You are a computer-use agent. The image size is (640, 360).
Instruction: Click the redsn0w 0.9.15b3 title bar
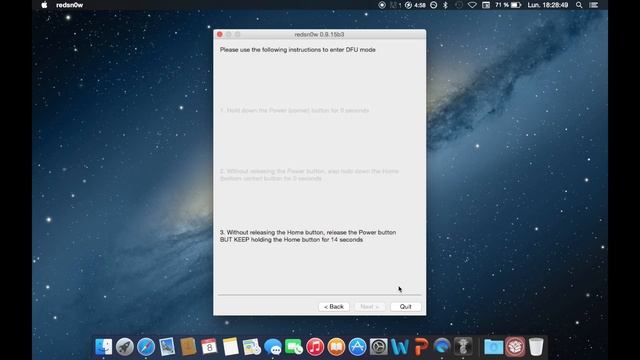(x=319, y=34)
